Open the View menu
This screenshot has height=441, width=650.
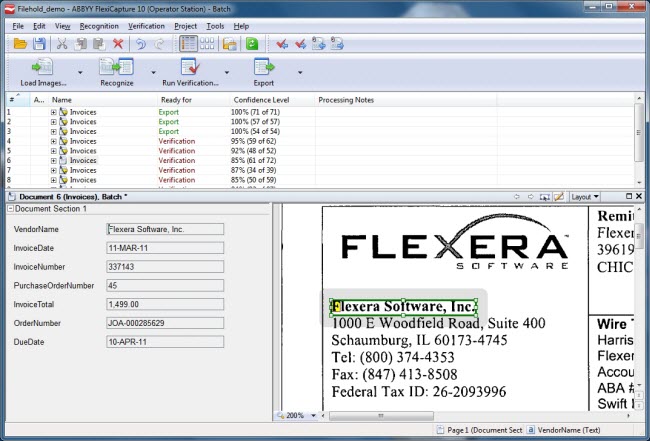click(62, 26)
